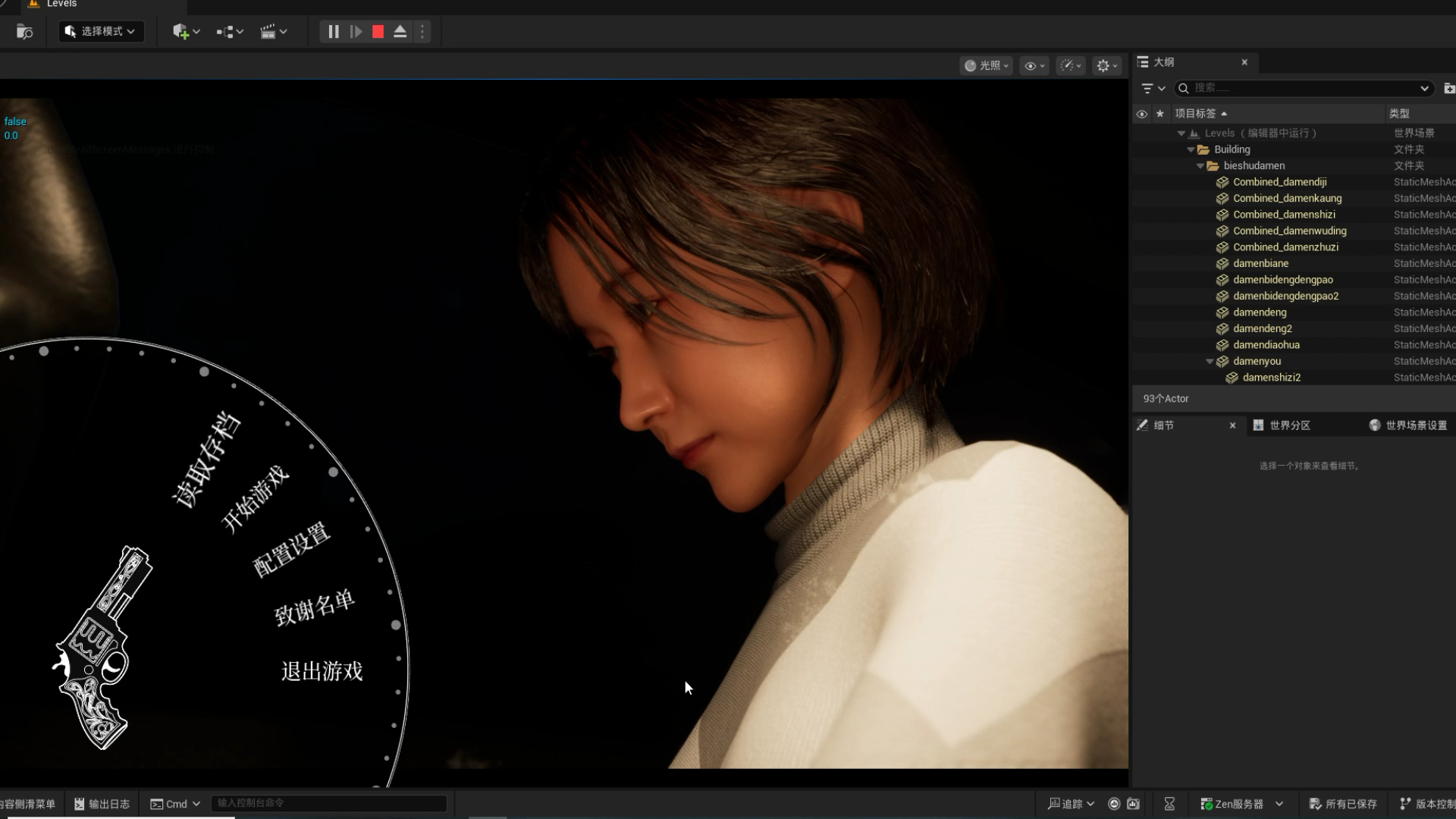Image resolution: width=1456 pixels, height=819 pixels.
Task: Switch to the 细节 details tab
Action: tap(1163, 425)
